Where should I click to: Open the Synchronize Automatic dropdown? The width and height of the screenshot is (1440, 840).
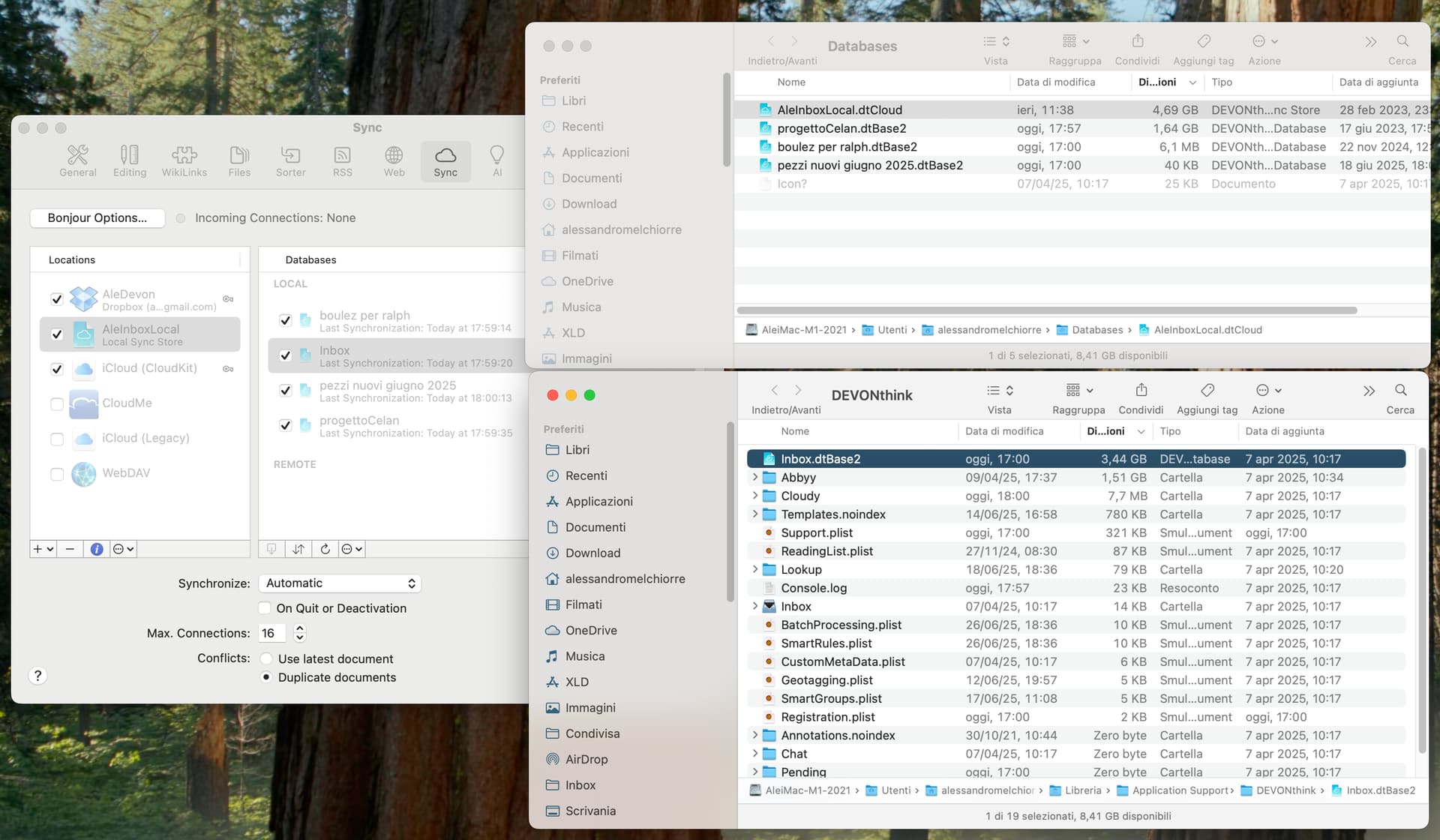coord(339,583)
